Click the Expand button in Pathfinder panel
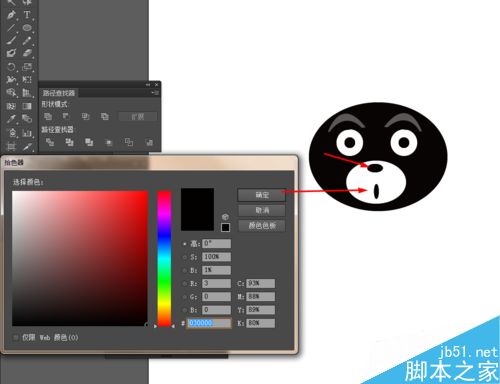 pos(138,116)
